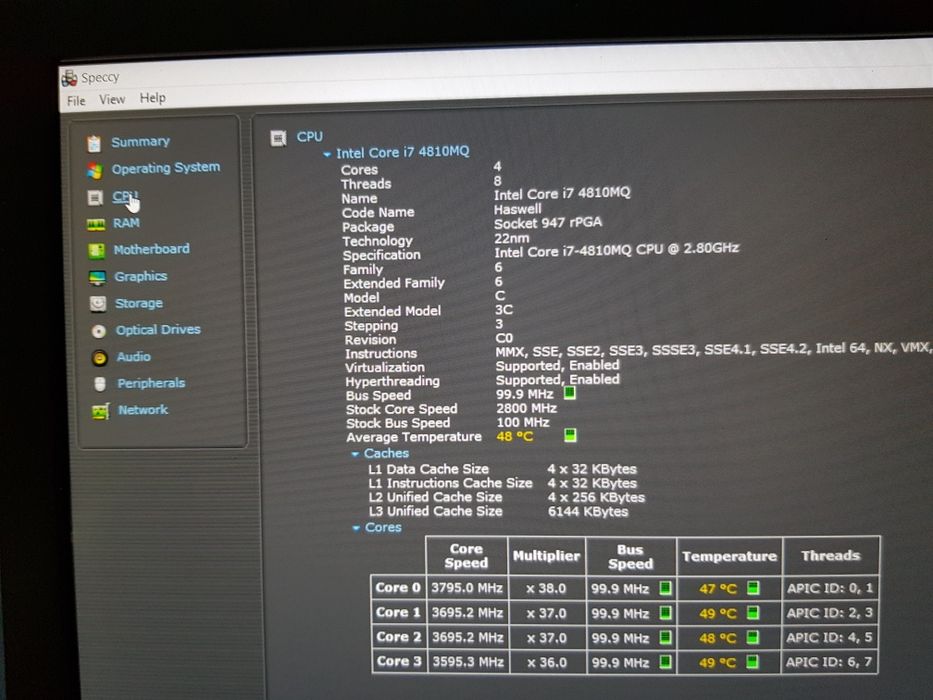Select Audio in the sidebar
The image size is (933, 700).
pyautogui.click(x=134, y=357)
